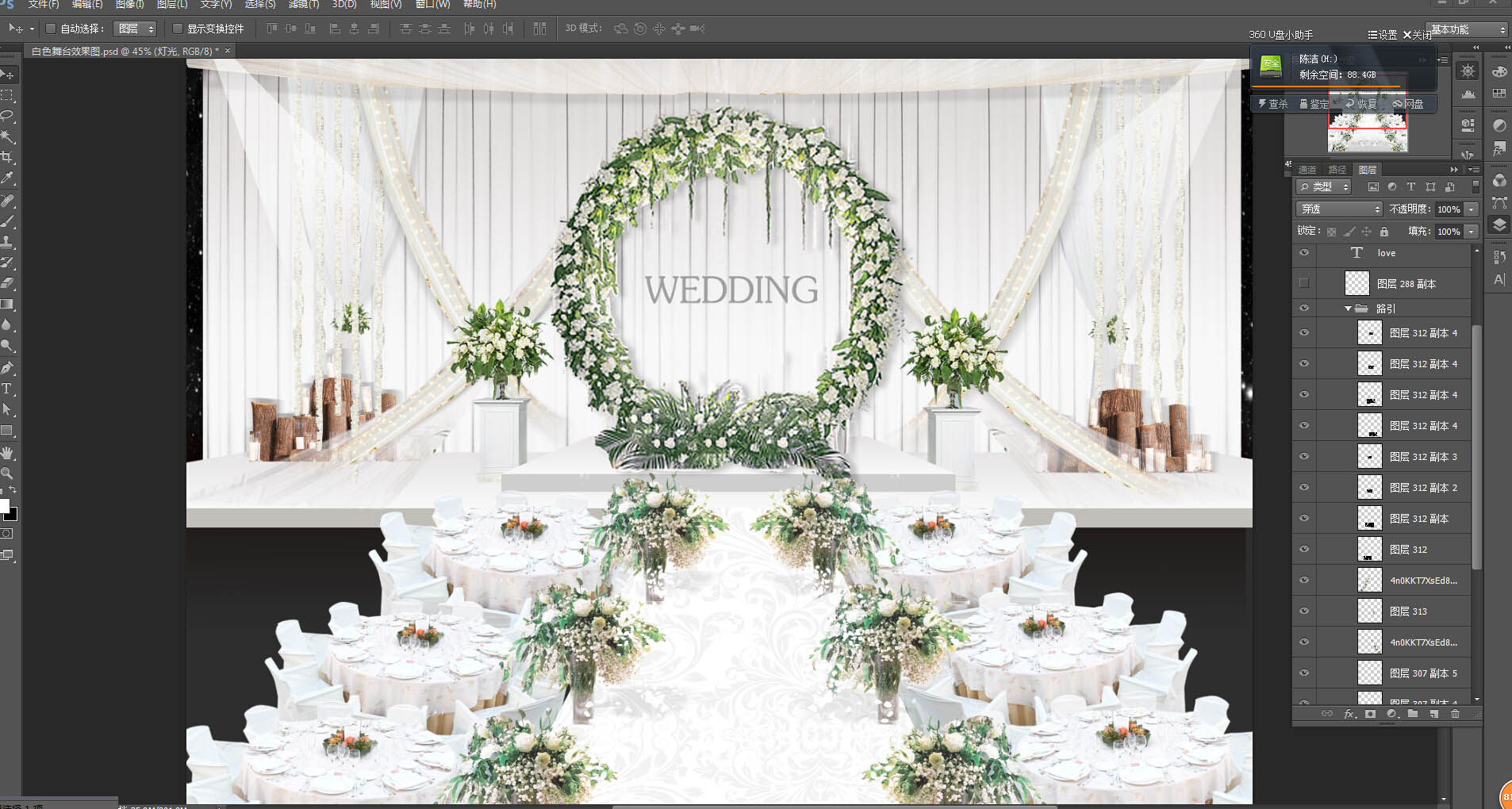Screen dimensions: 1512x809
Task: Open the Swatches panel icon
Action: pos(1499,94)
